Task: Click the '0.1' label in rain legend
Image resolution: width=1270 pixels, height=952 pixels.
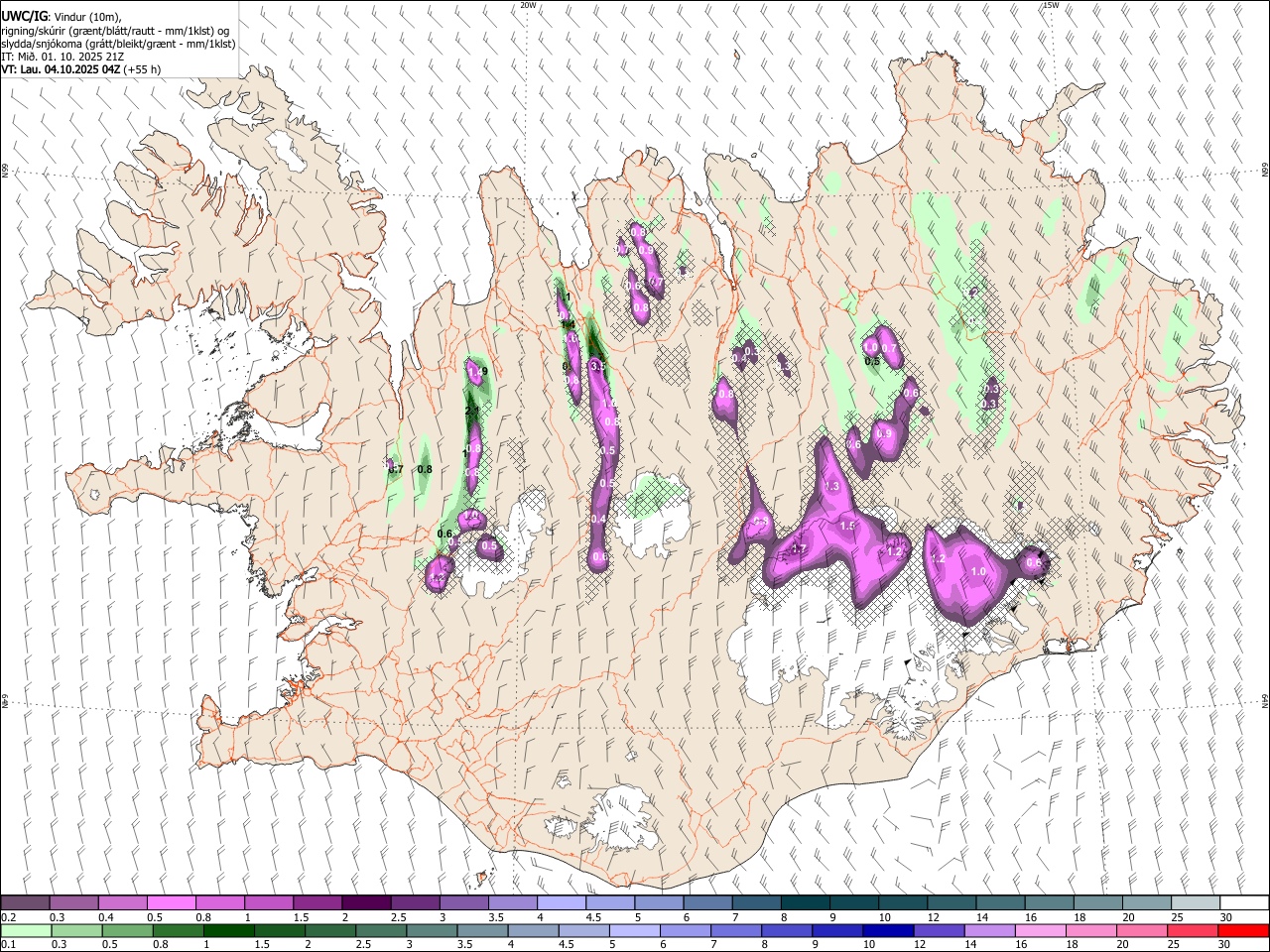Action: click(9, 944)
